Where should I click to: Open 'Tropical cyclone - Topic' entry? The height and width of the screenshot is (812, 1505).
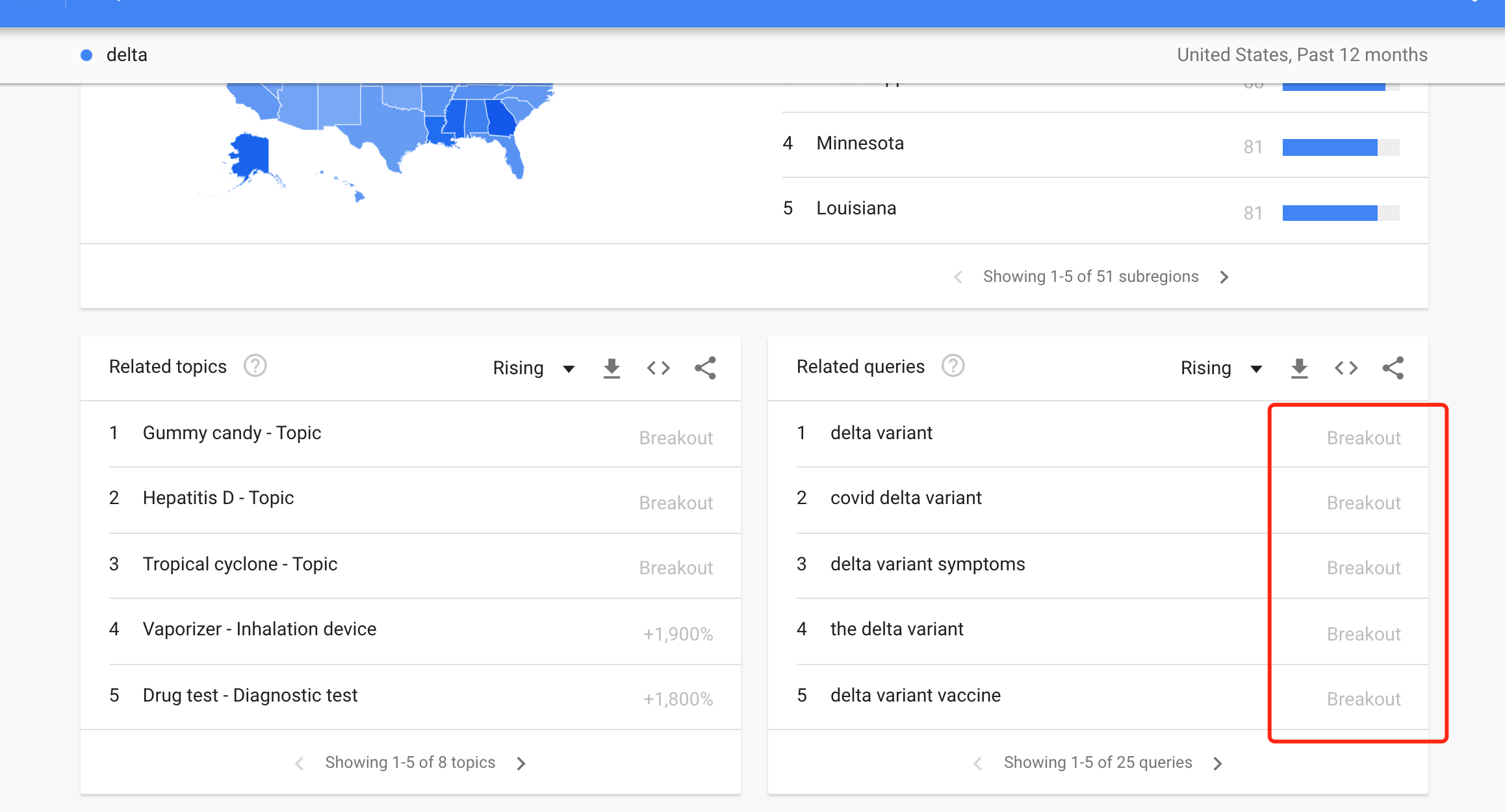[240, 565]
